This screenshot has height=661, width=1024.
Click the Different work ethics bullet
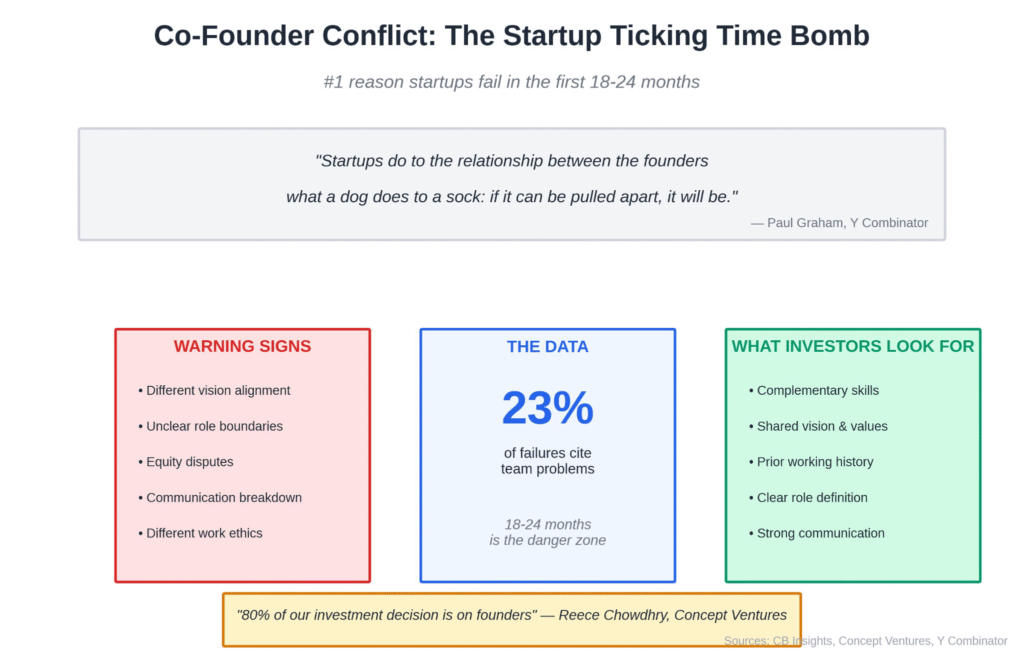click(204, 533)
